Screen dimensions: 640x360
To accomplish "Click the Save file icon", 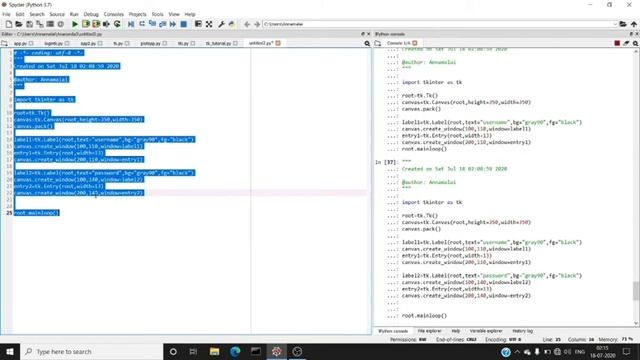I will [x=29, y=24].
